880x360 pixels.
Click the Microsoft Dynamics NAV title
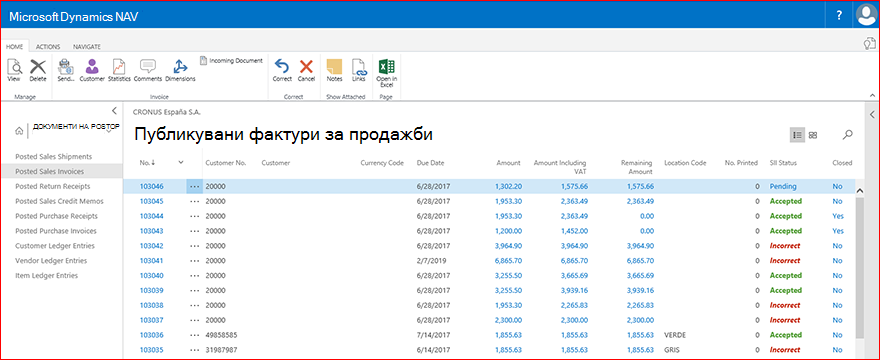click(74, 17)
